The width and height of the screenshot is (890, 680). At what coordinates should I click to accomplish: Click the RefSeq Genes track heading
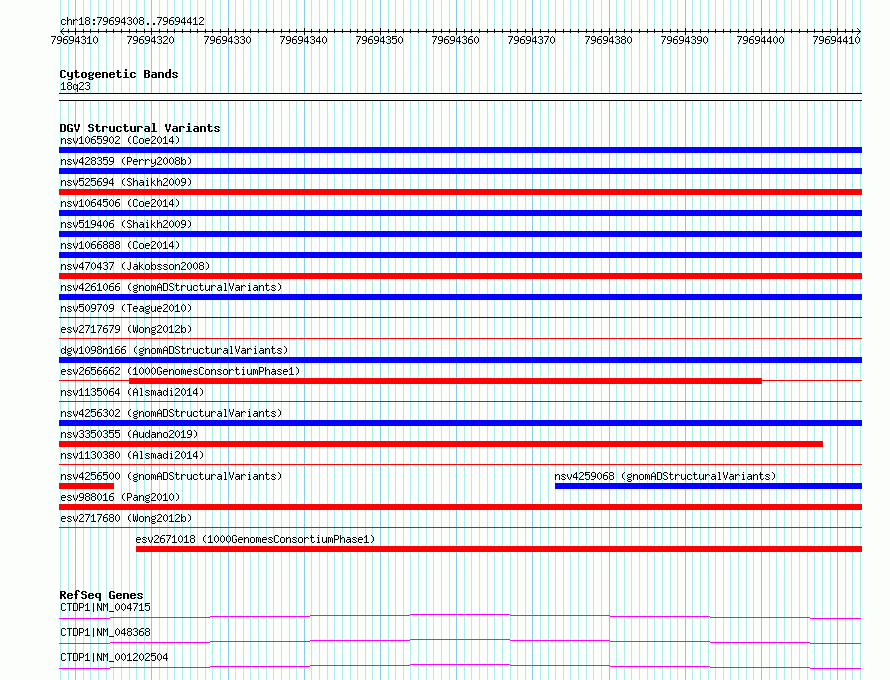[x=101, y=595]
